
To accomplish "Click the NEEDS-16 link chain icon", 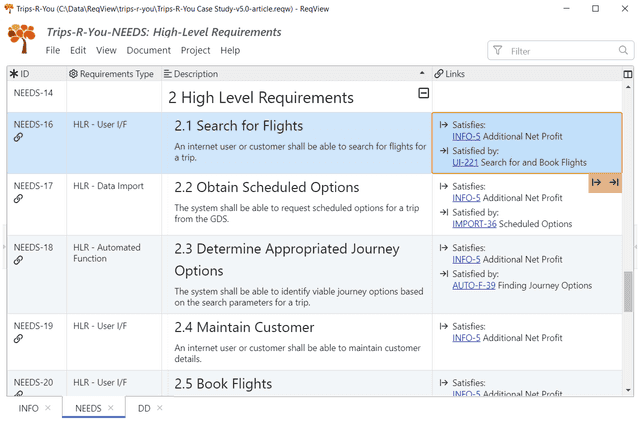I will tap(19, 138).
